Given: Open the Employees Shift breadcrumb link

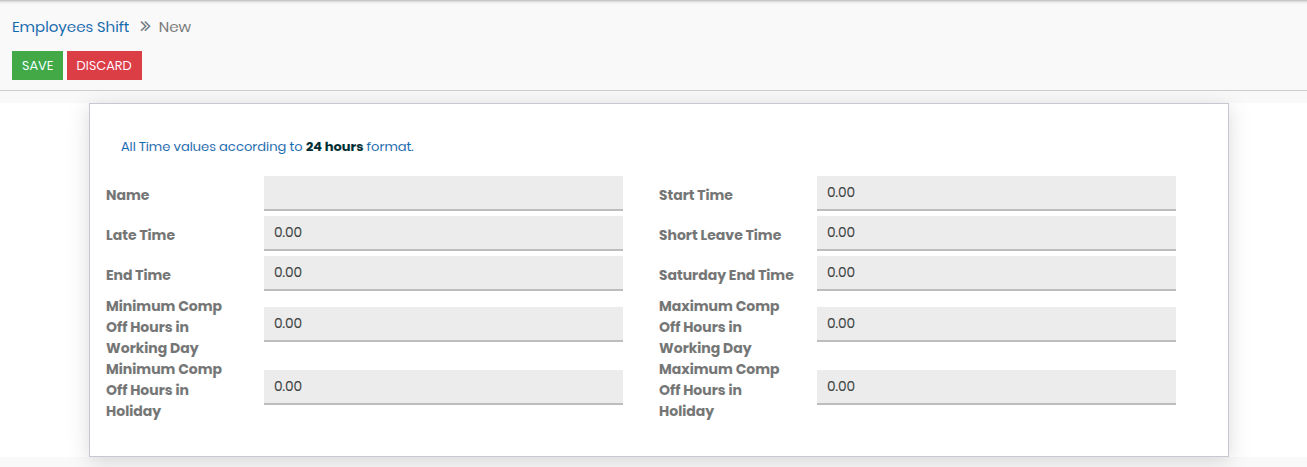Looking at the screenshot, I should point(70,27).
